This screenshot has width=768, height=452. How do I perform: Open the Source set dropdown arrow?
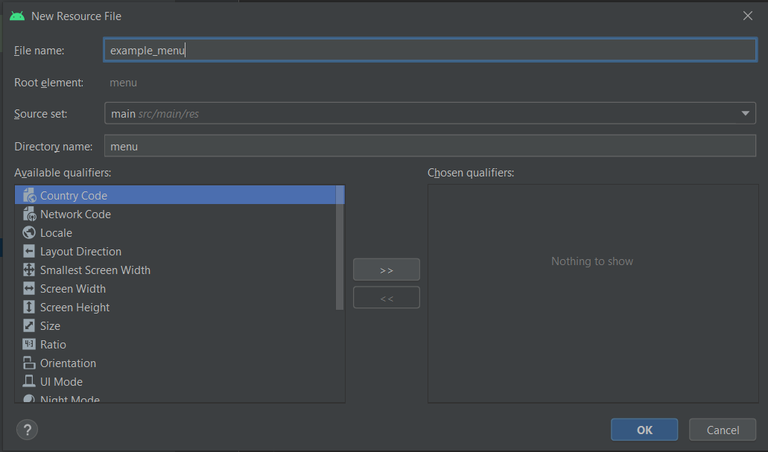(x=745, y=114)
